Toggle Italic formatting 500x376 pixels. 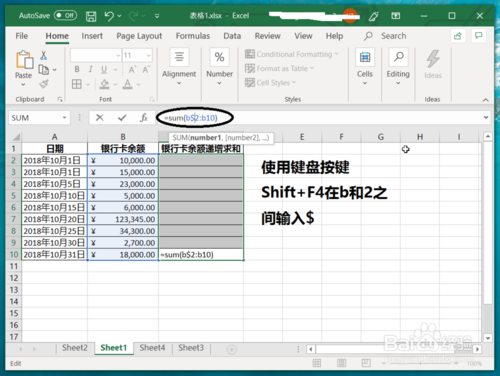click(x=90, y=69)
